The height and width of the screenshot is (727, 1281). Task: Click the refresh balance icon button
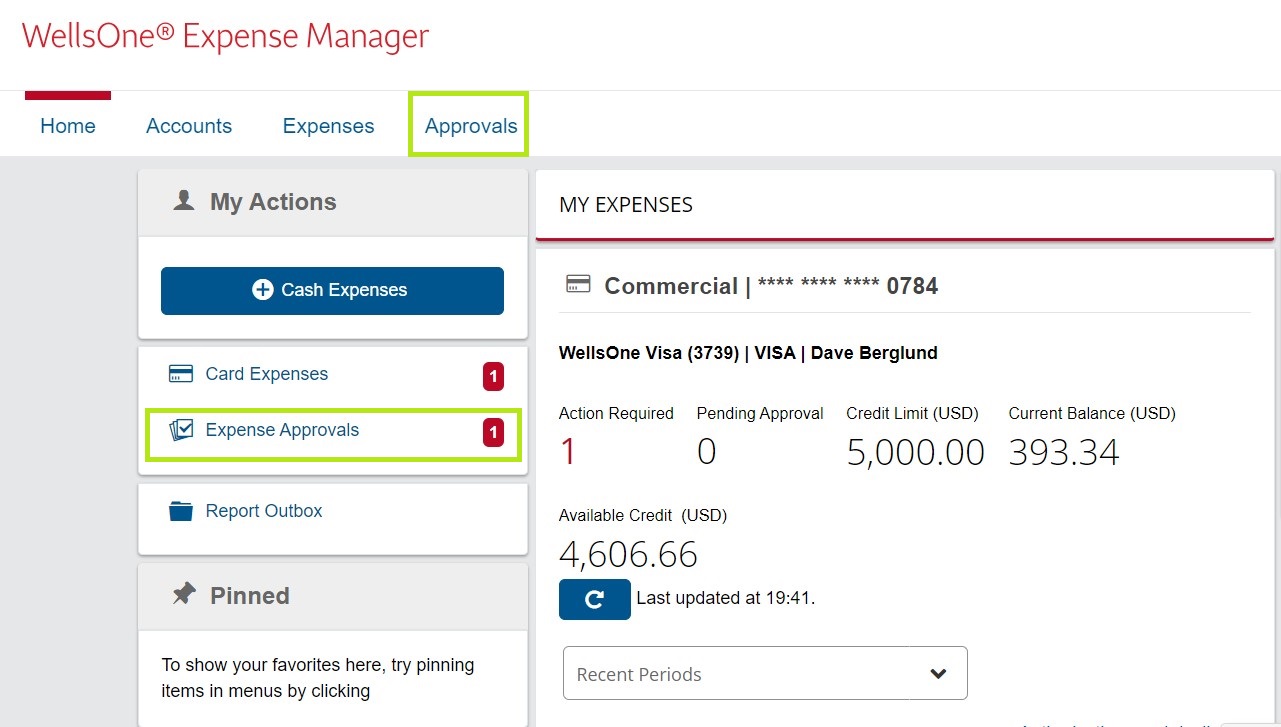point(594,599)
